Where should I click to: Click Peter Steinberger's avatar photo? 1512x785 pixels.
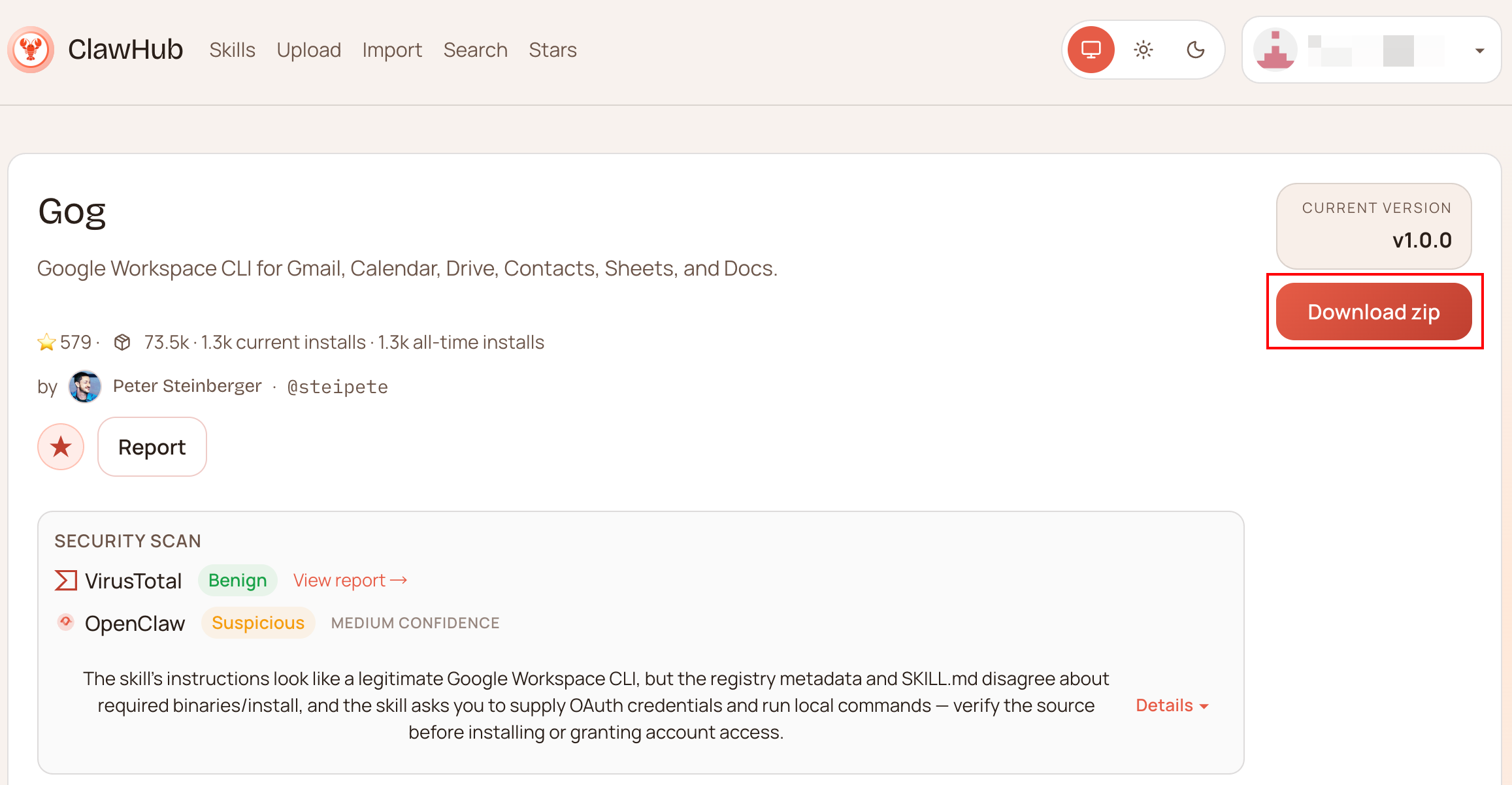[x=85, y=387]
